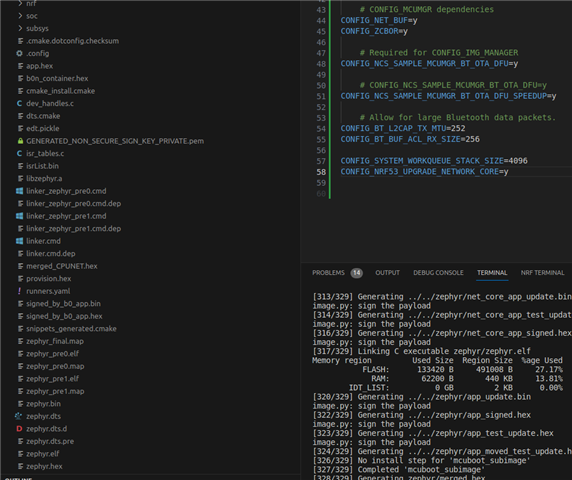Open zephyr_pre0.elf file
Image resolution: width=572 pixels, height=480 pixels.
52,353
